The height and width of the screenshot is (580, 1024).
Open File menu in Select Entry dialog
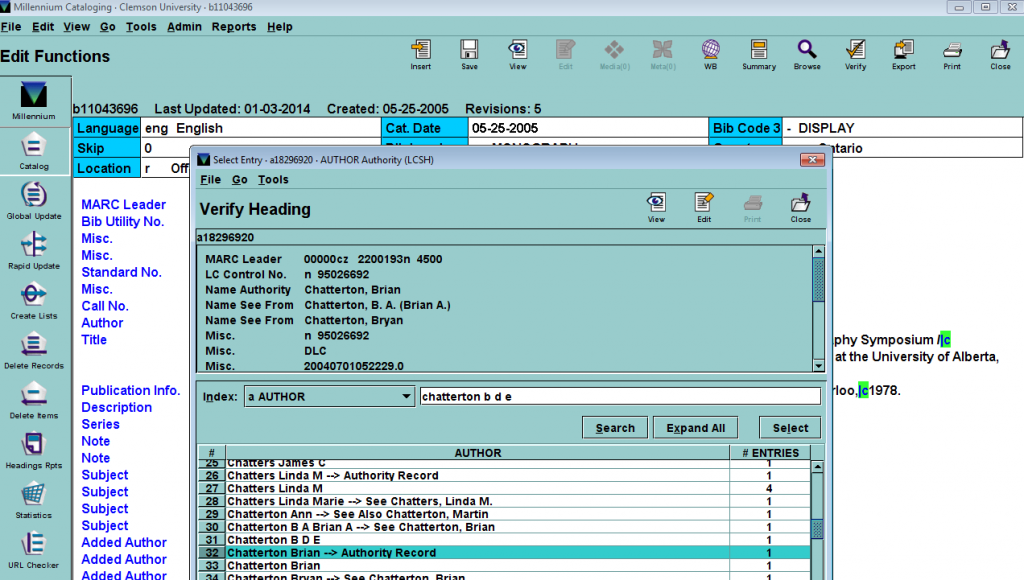pyautogui.click(x=210, y=180)
